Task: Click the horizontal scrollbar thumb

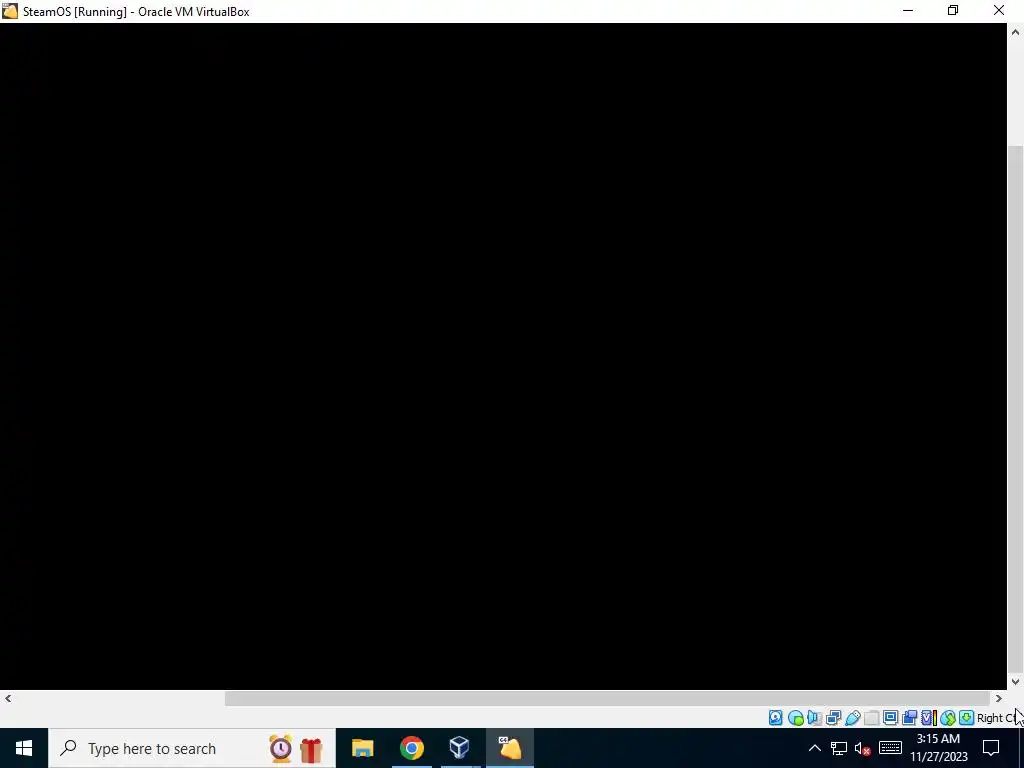Action: 607,698
